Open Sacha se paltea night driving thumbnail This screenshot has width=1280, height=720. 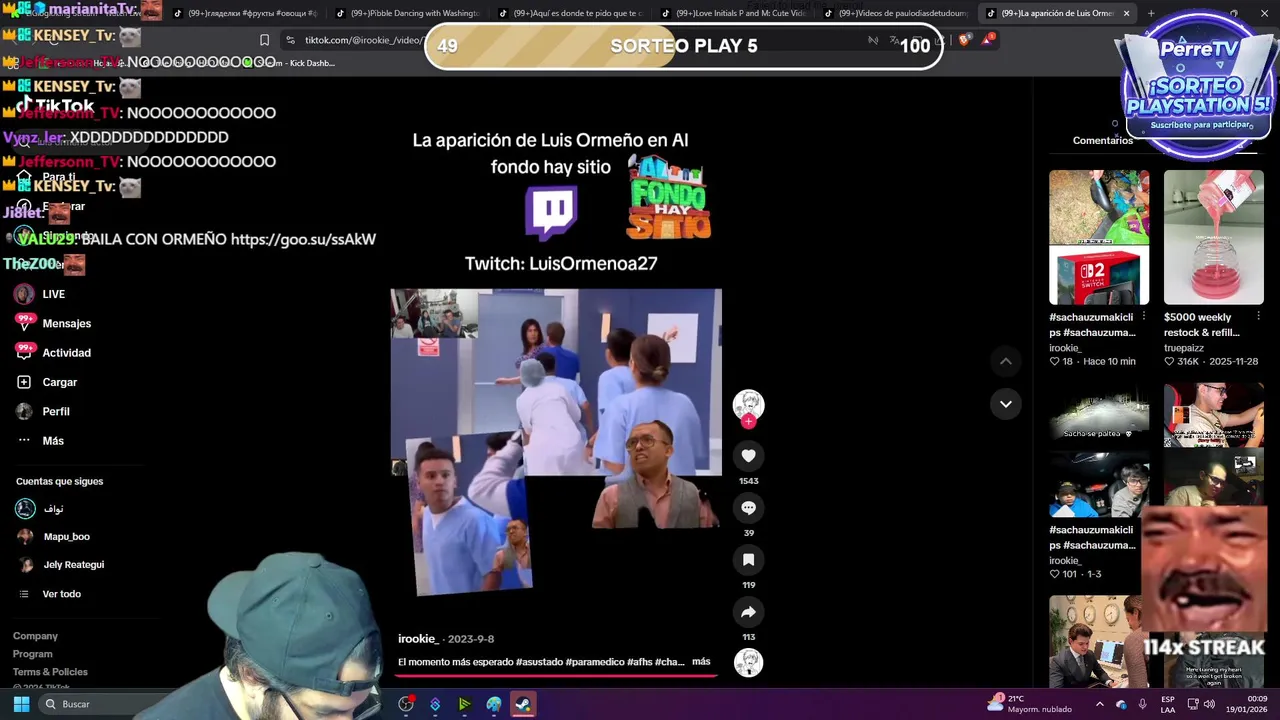click(1099, 450)
